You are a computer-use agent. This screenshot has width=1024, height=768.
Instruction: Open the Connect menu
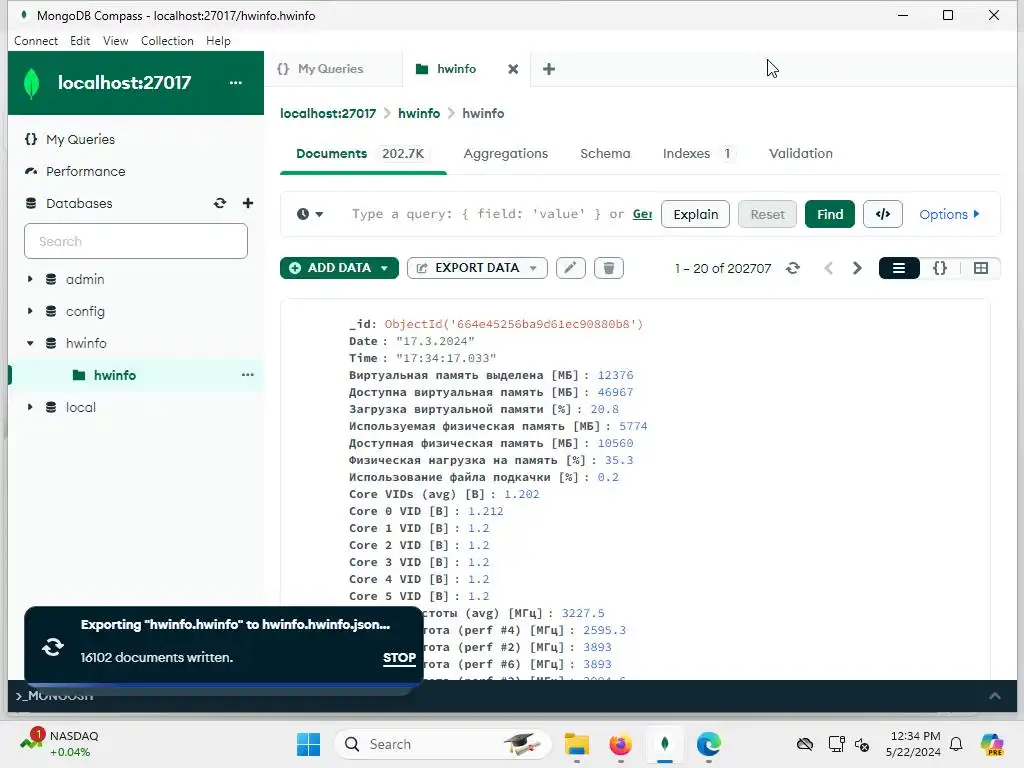tap(36, 40)
